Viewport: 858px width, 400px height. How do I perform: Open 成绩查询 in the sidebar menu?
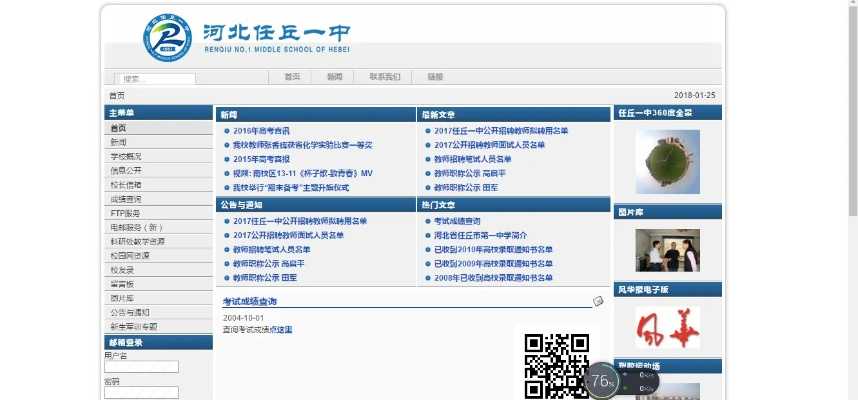(x=158, y=199)
